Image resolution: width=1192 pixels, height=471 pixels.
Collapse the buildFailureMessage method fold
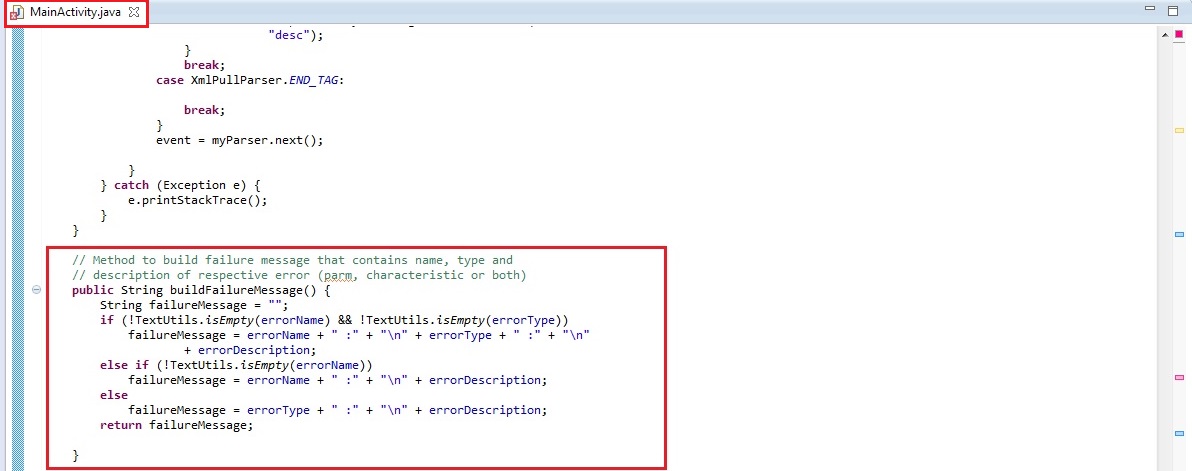(x=36, y=290)
